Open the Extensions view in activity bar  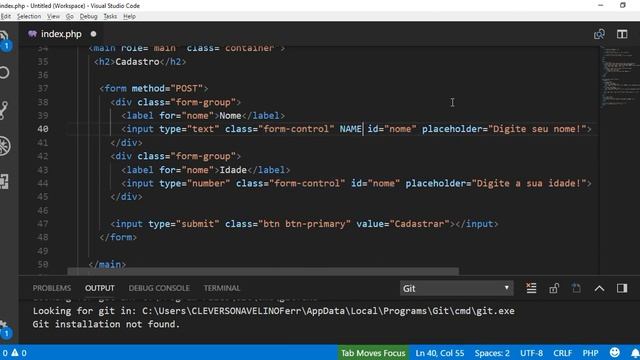pos(4,181)
